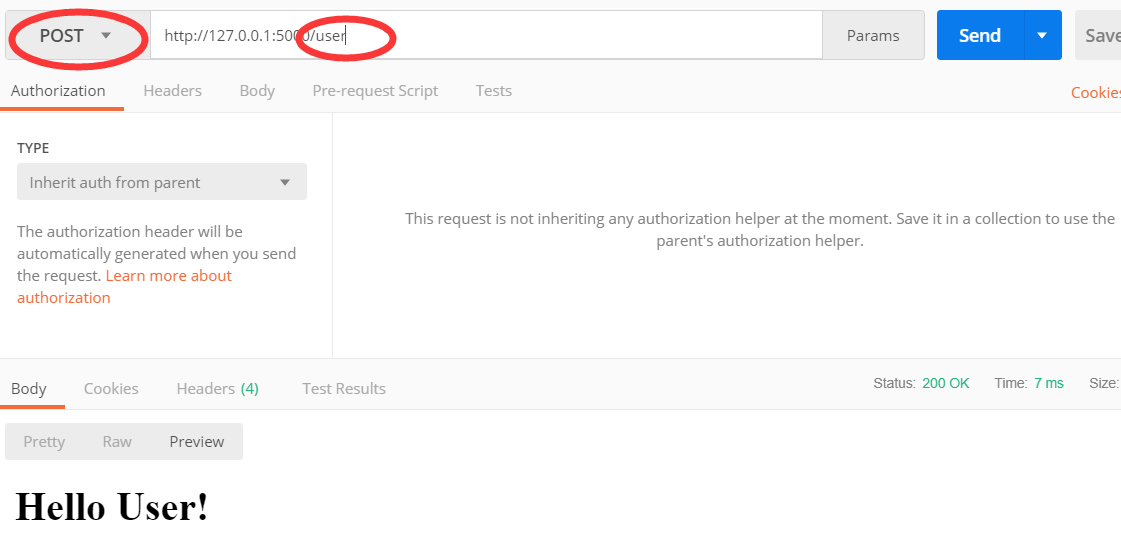Open the Test Results tab

pos(344,389)
